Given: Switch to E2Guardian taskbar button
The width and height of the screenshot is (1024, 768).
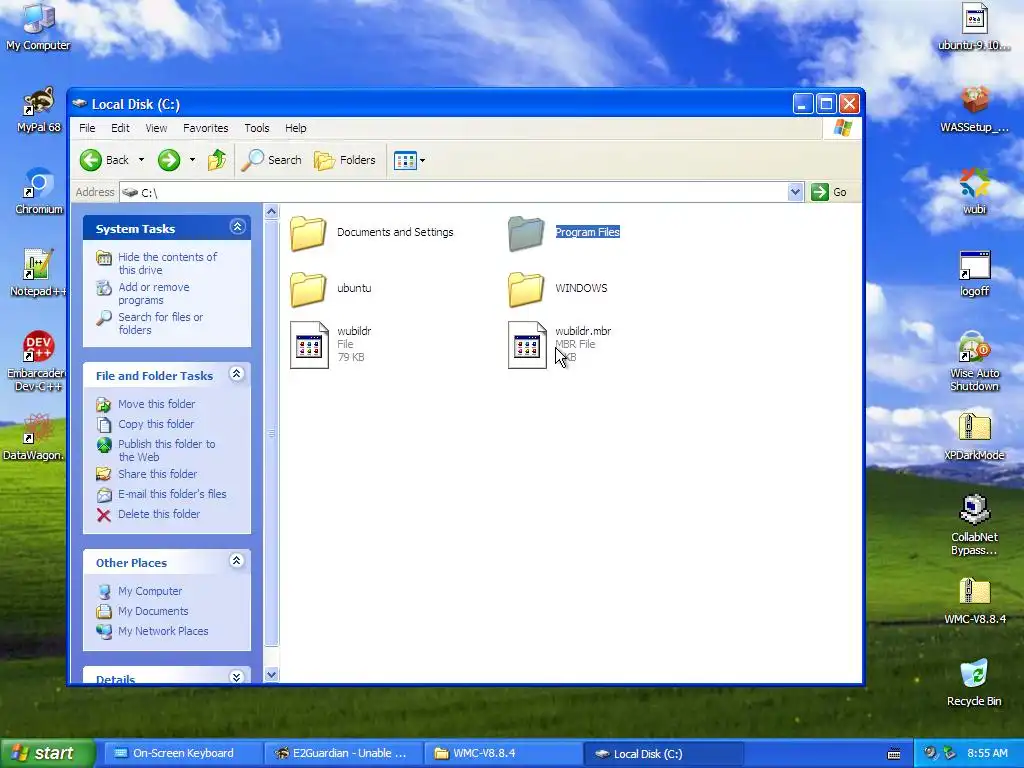Looking at the screenshot, I should [x=342, y=754].
